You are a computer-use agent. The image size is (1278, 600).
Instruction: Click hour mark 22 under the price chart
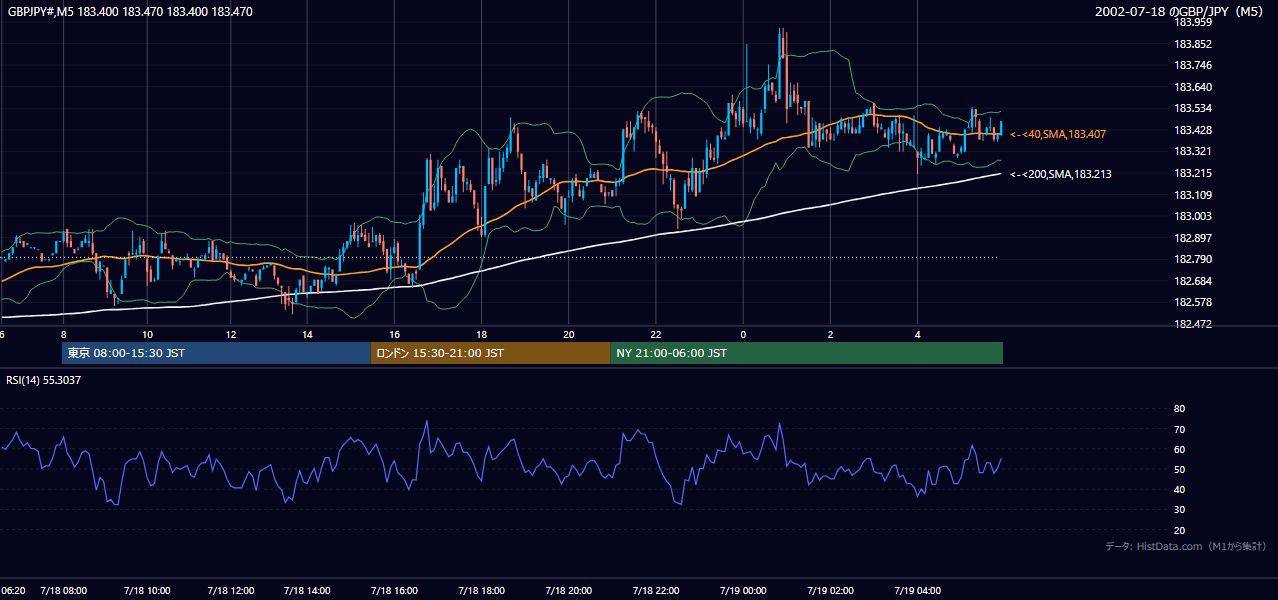(x=656, y=334)
